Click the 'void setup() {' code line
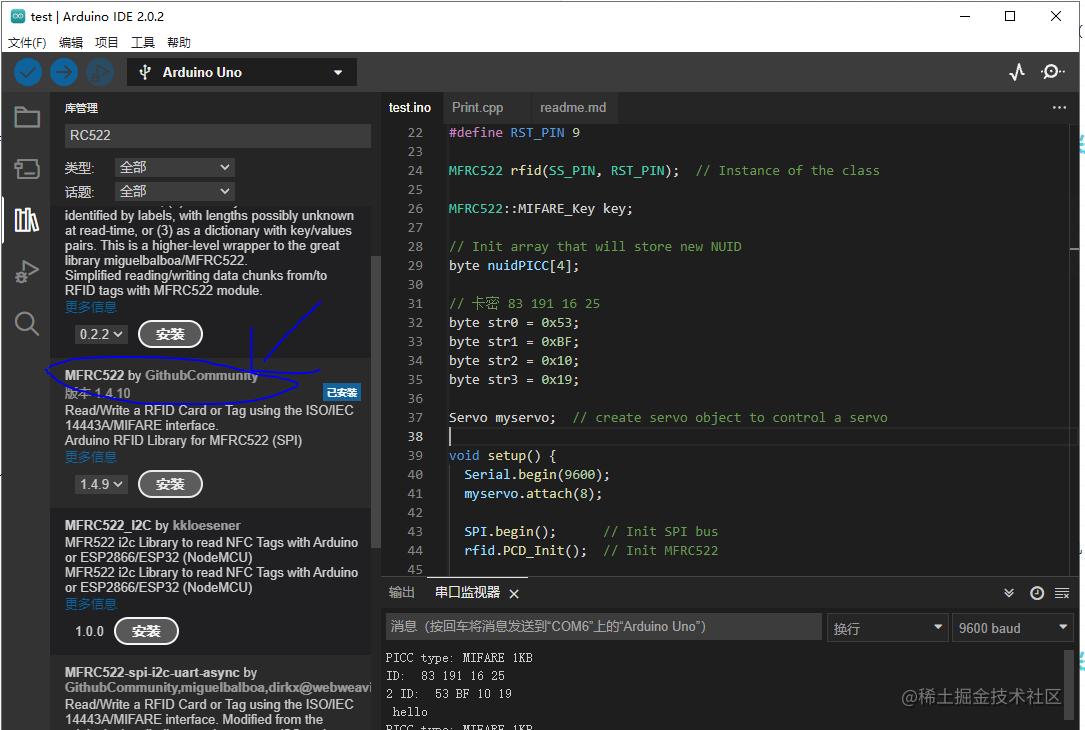Screen dimensions: 1085x730 502,456
